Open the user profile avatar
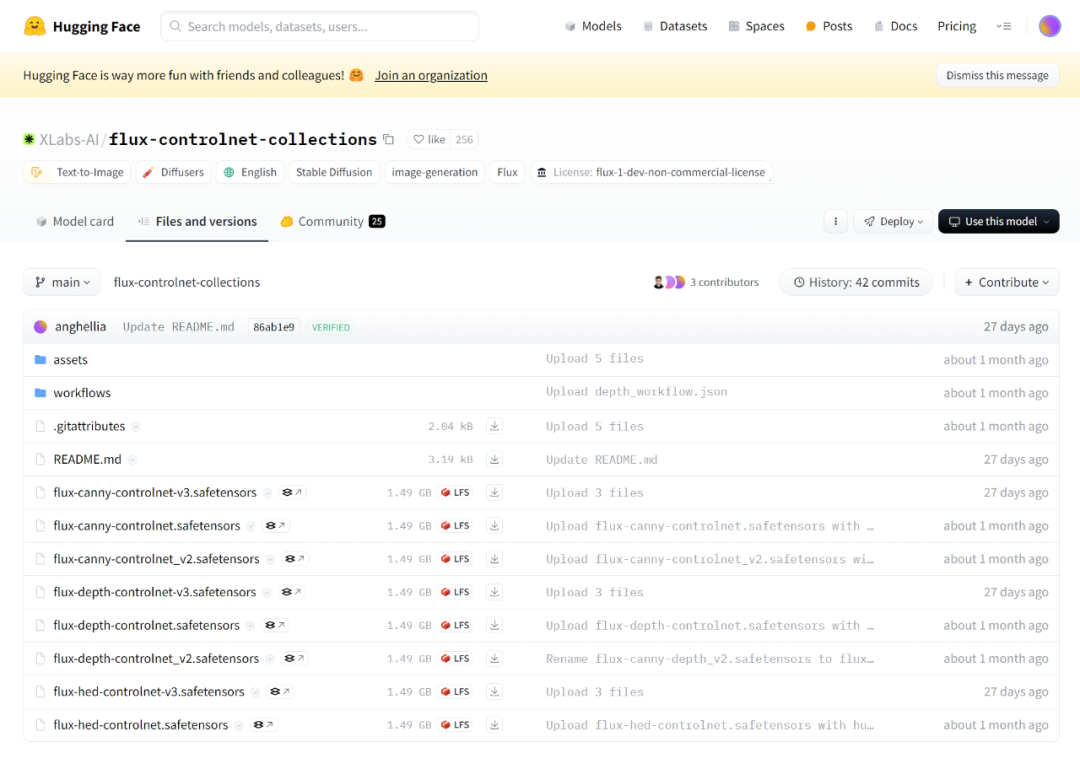1080x780 pixels. click(x=1049, y=26)
